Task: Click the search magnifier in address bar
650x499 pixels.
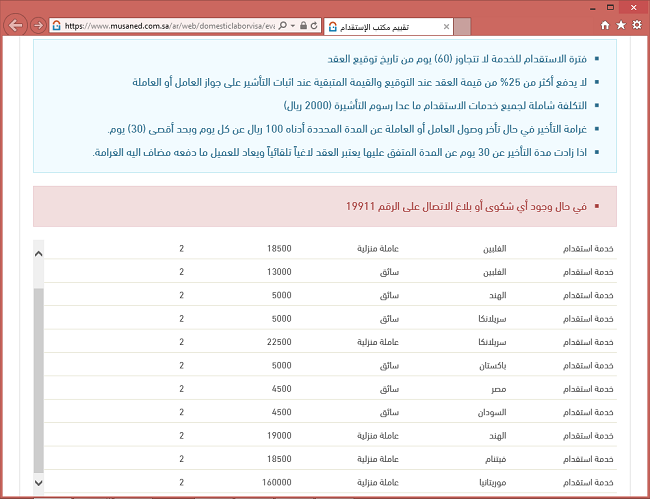Action: click(283, 26)
